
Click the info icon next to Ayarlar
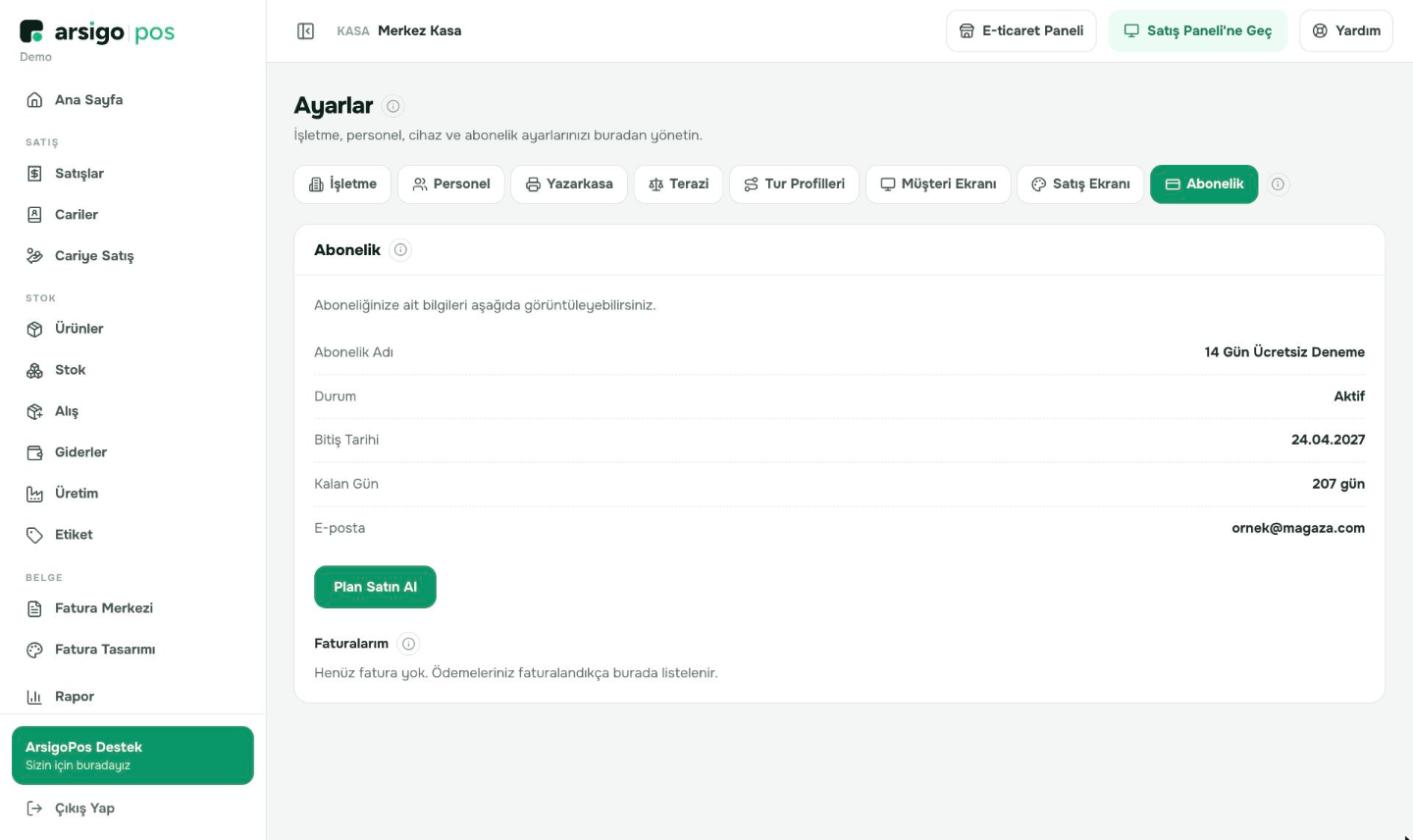click(x=393, y=106)
